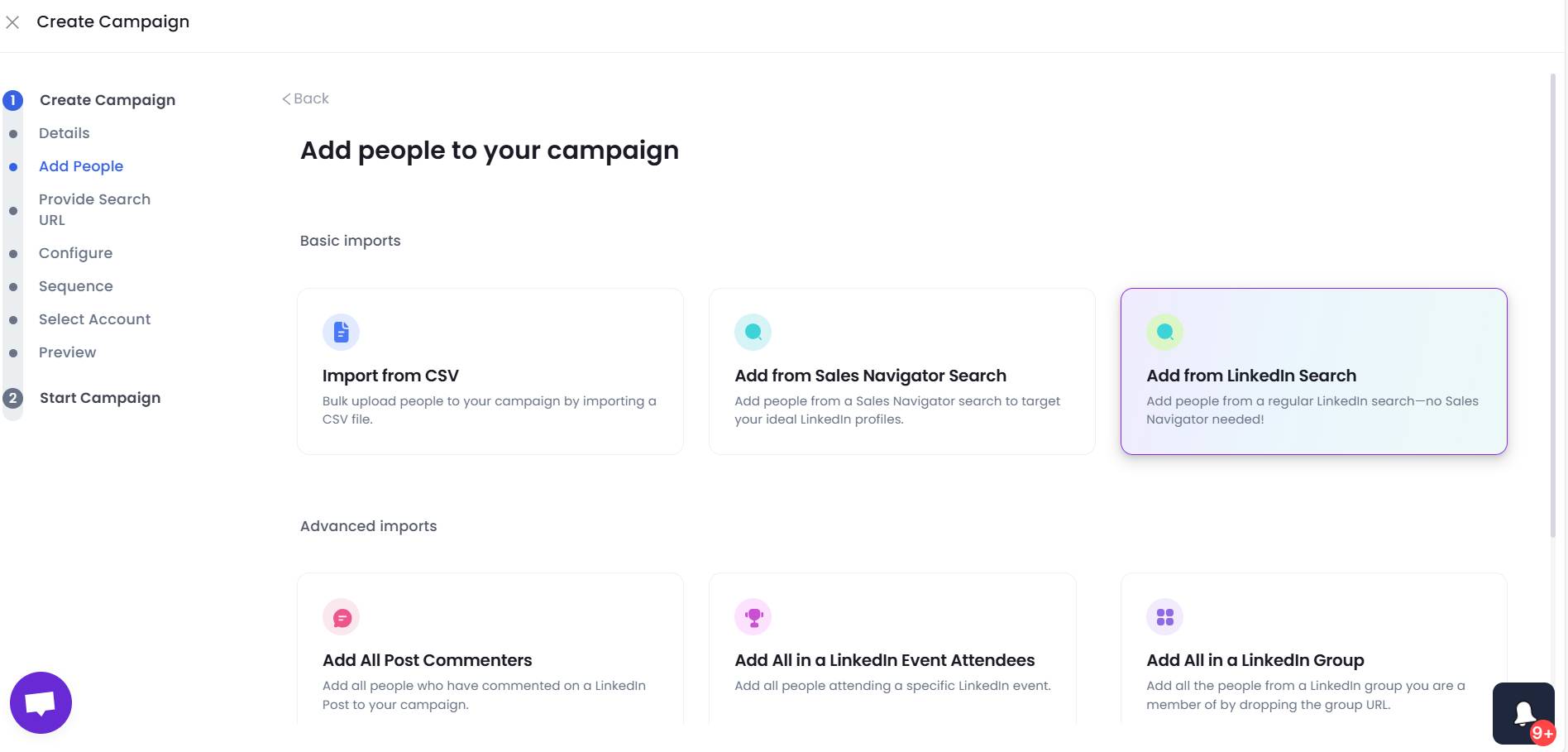Click the Back link
This screenshot has width=1568, height=752.
tap(308, 98)
